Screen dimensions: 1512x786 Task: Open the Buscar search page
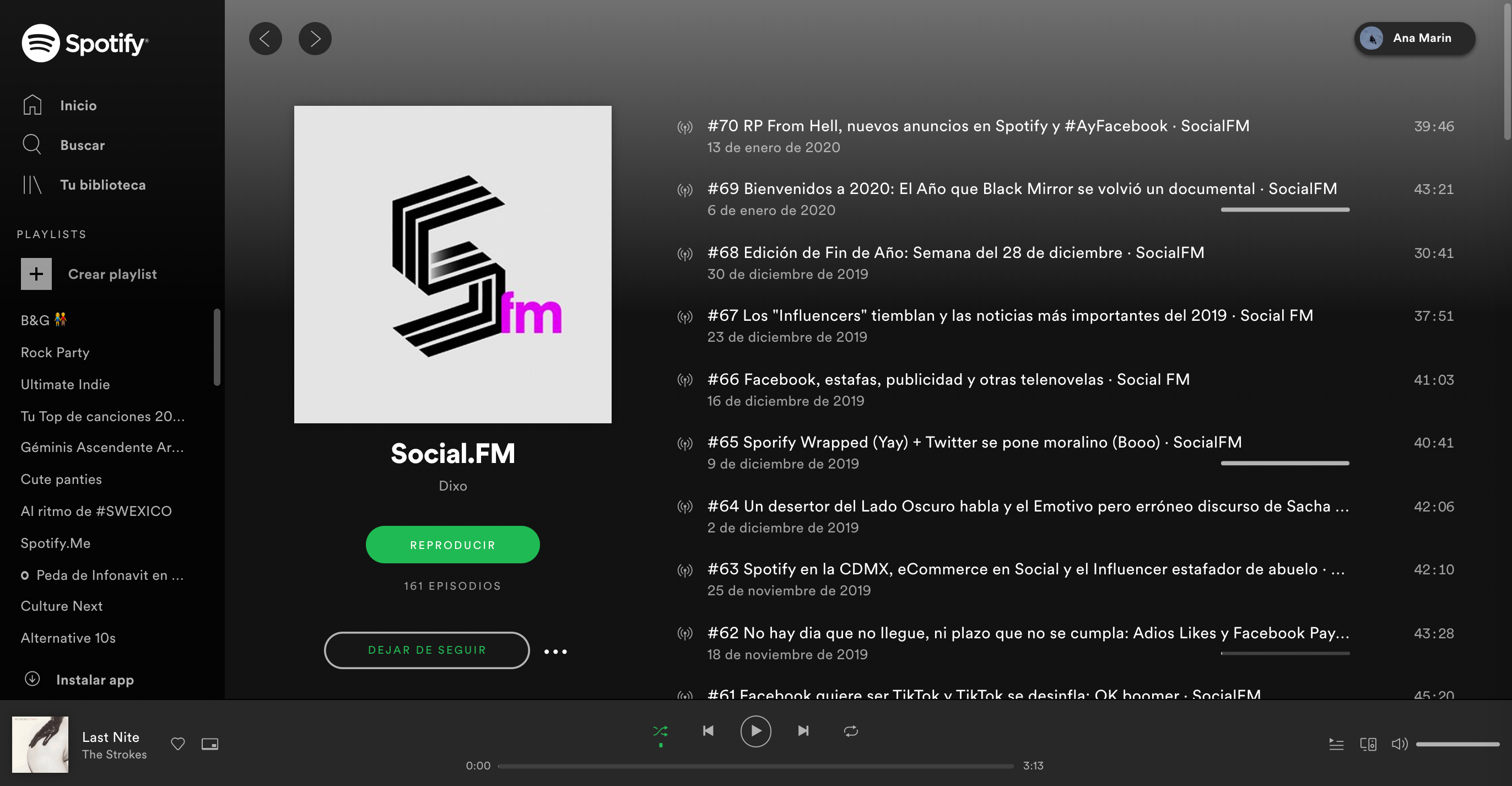coord(82,145)
